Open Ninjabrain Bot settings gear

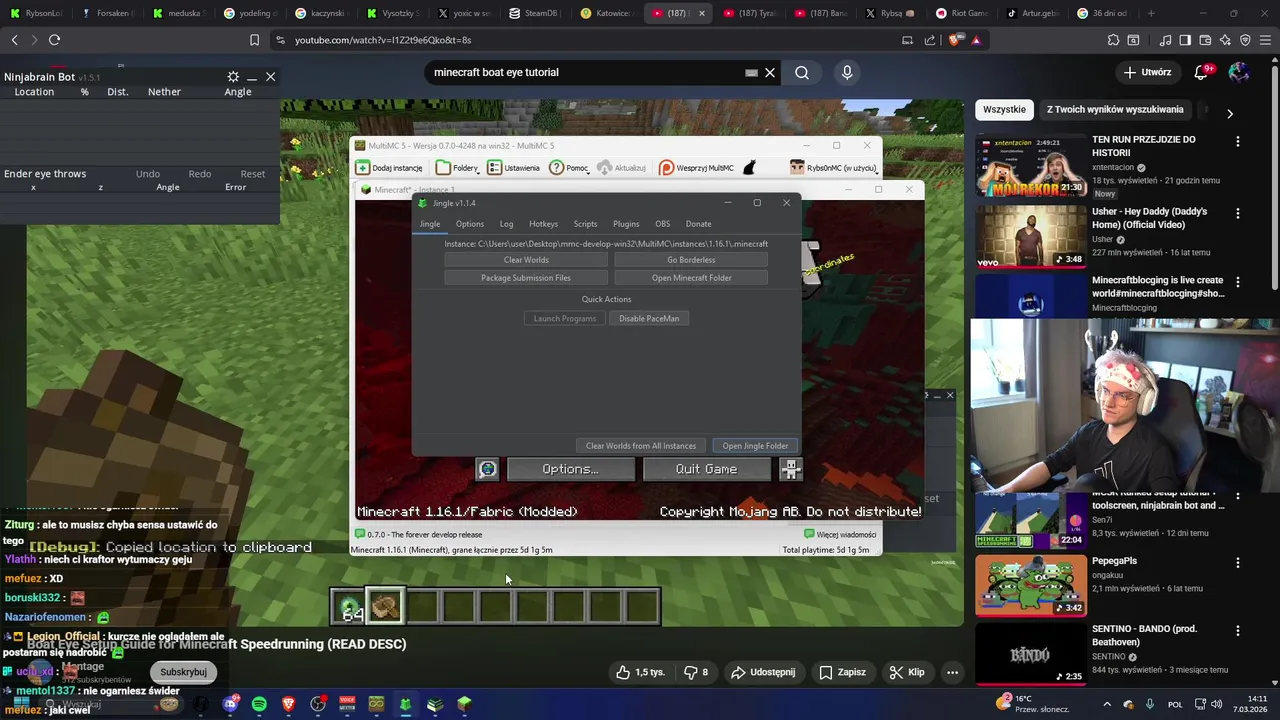[x=233, y=77]
